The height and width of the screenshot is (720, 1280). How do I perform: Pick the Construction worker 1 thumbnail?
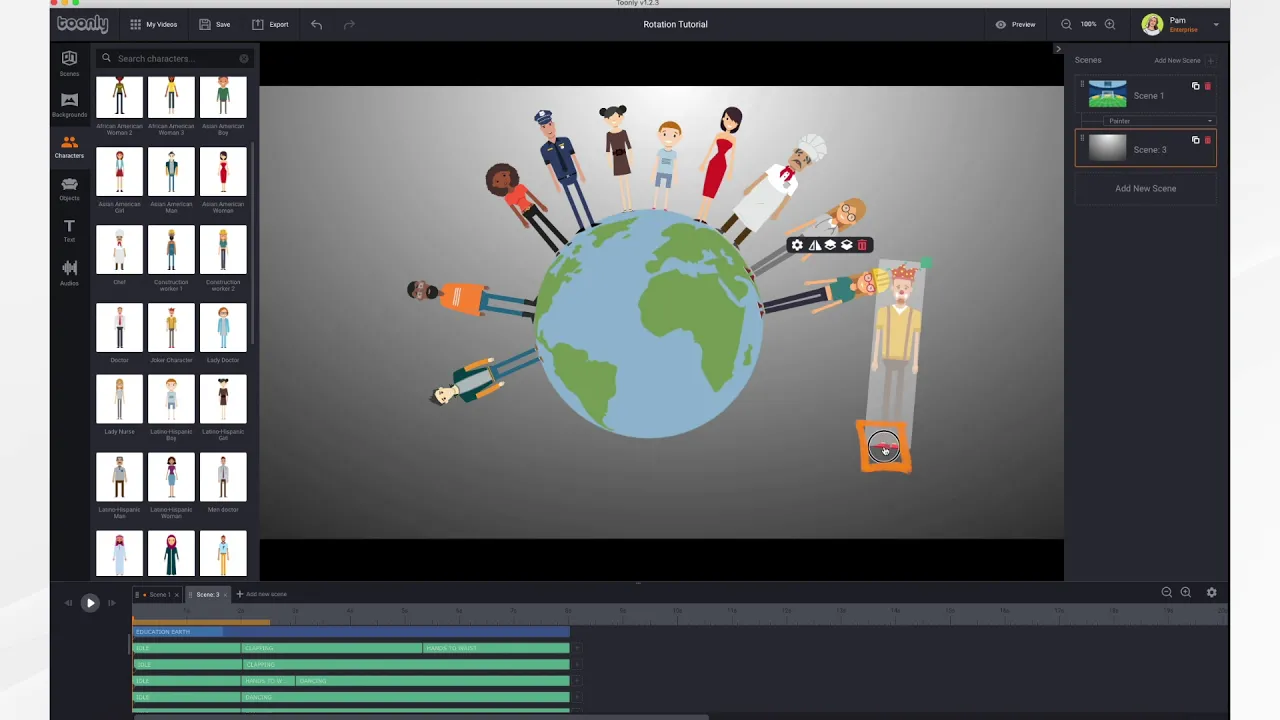pyautogui.click(x=171, y=249)
